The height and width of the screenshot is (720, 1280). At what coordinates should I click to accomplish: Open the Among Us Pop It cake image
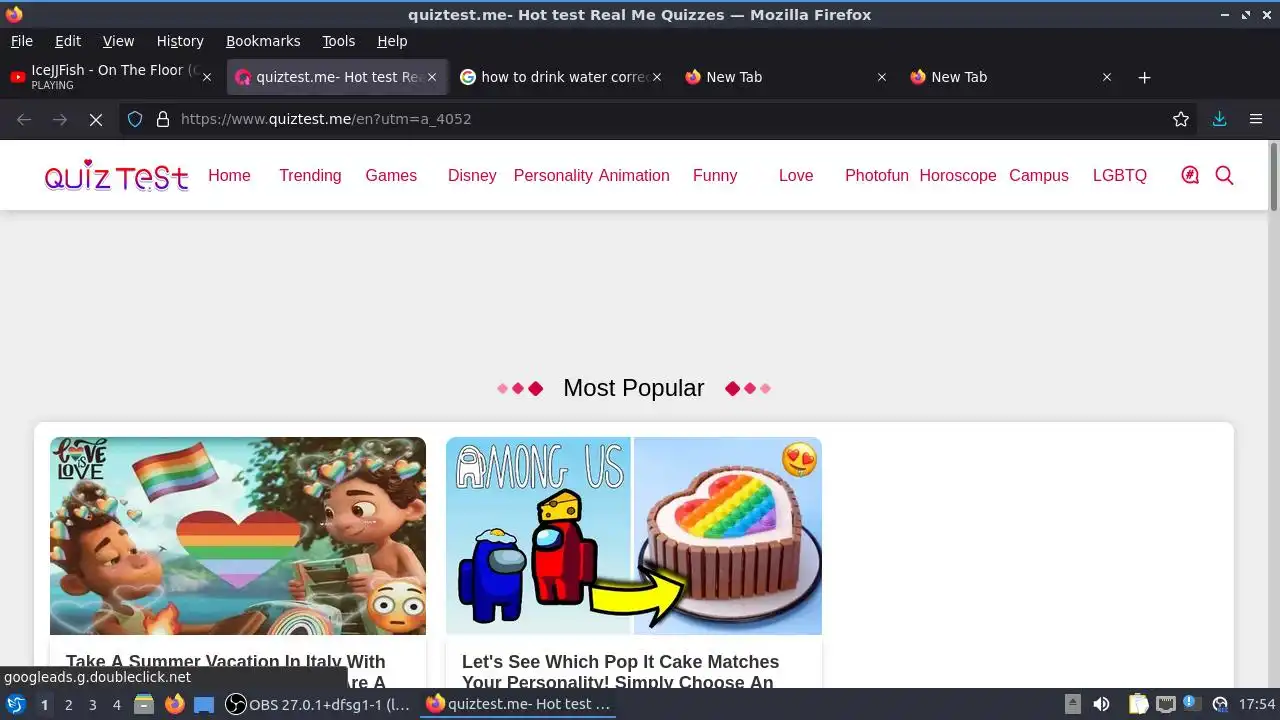(x=634, y=535)
